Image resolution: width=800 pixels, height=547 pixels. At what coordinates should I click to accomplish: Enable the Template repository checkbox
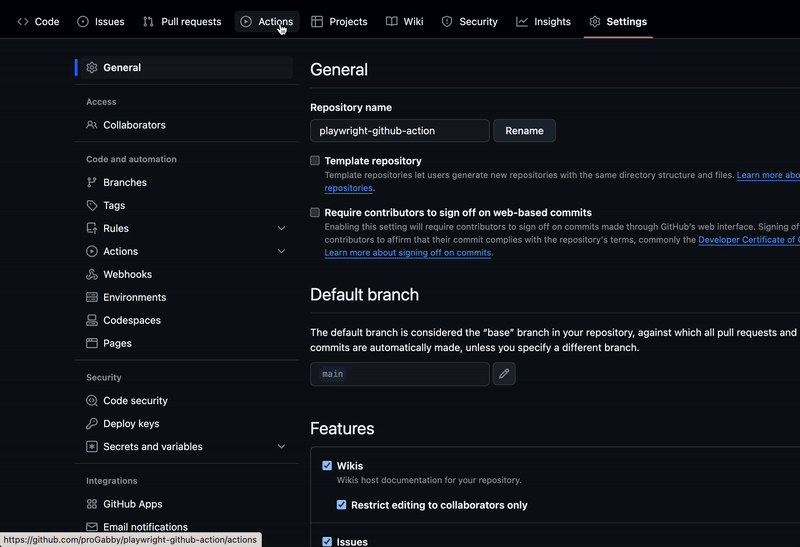(x=315, y=161)
